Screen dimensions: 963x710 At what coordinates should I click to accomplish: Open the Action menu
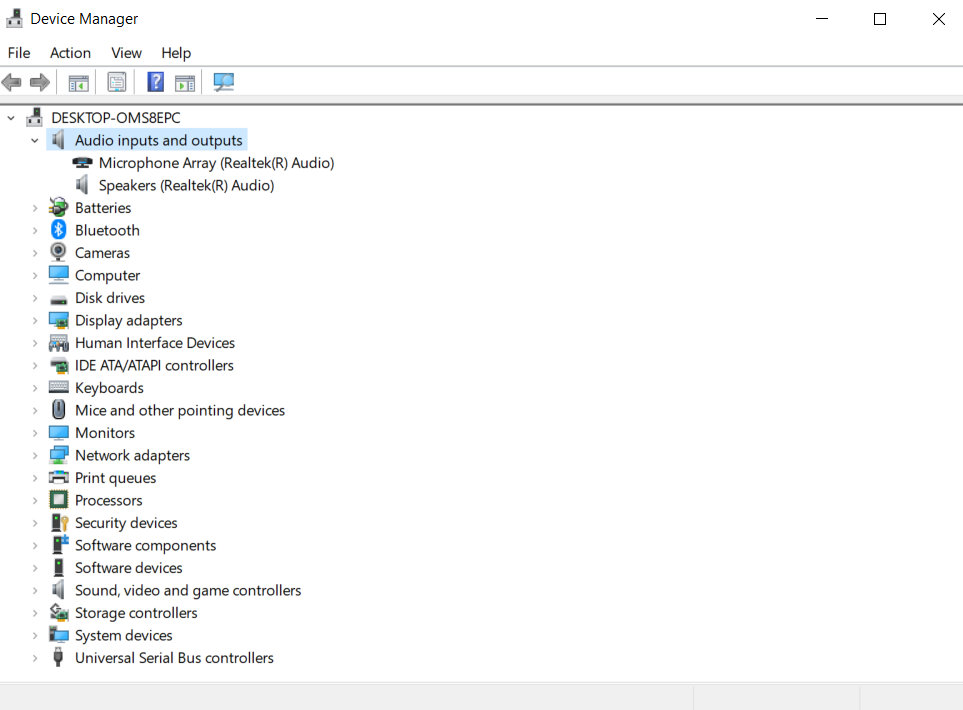pos(70,53)
